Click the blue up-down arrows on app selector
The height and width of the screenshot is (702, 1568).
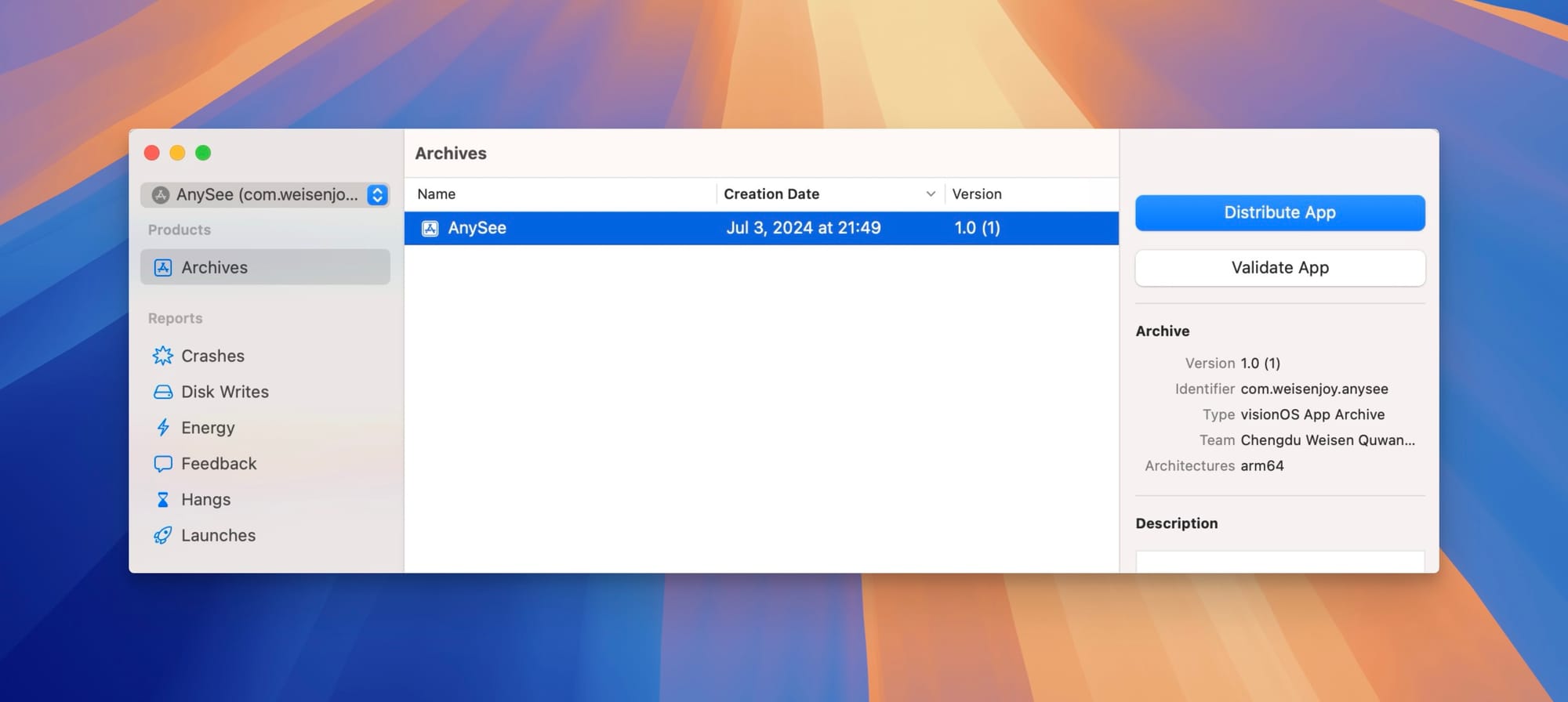[x=377, y=195]
